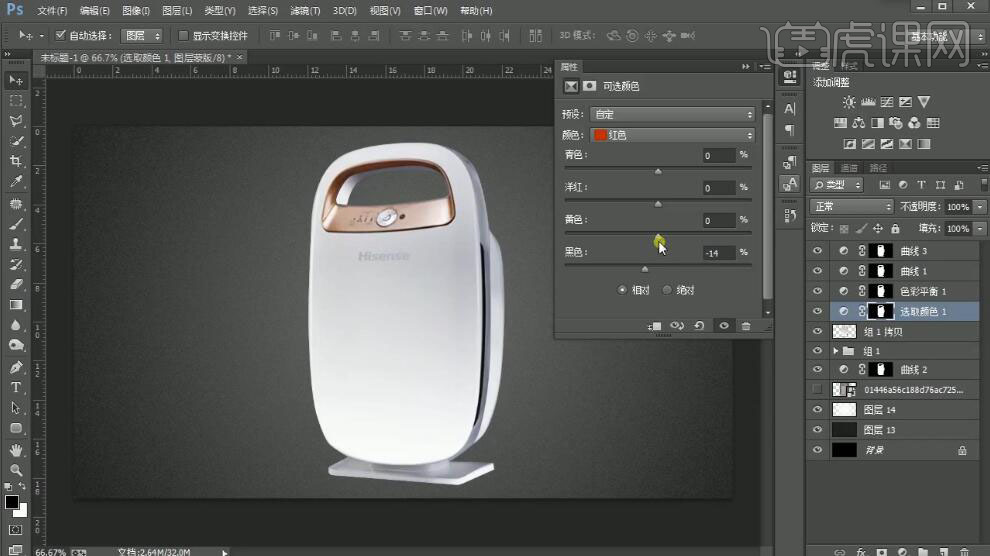Click the Brightness/Contrast sun adjustment icon
This screenshot has width=990, height=556.
point(849,102)
